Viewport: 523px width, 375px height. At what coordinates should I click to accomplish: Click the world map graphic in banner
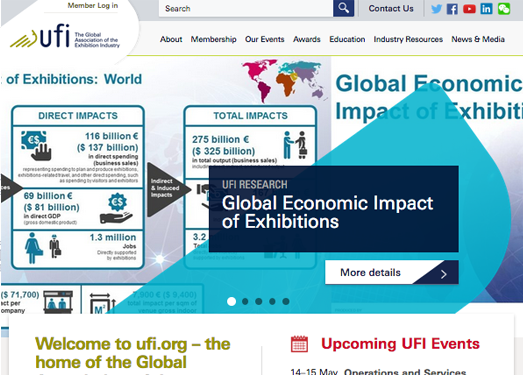coord(284,80)
